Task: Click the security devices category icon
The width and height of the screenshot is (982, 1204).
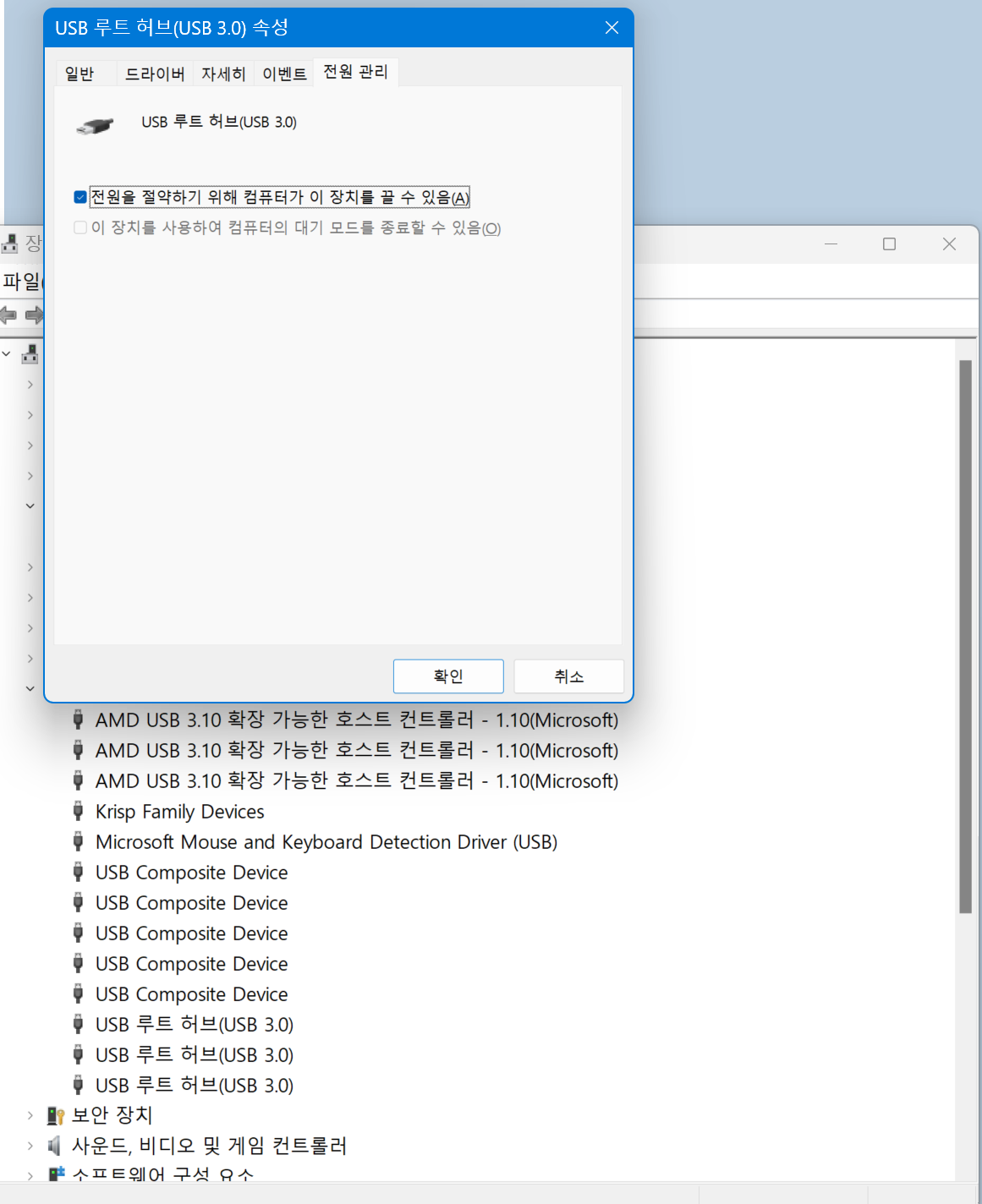Action: 56,1116
